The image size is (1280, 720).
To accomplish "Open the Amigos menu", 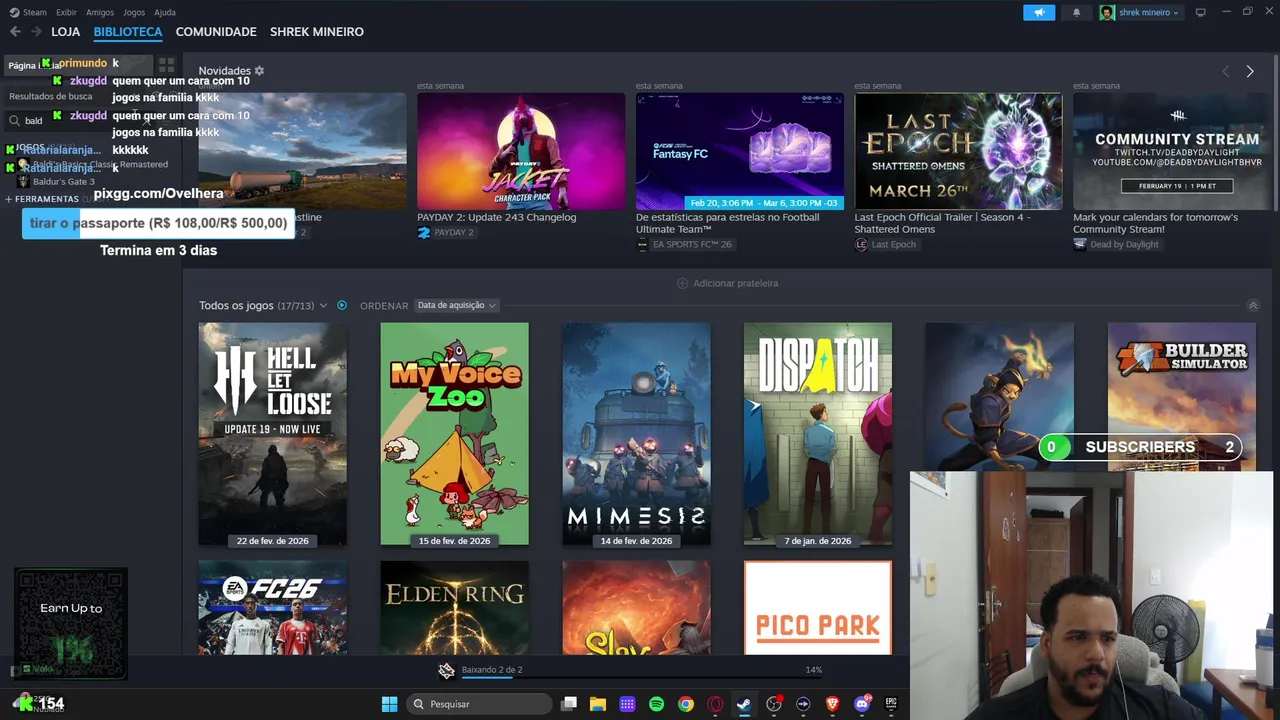I will [x=100, y=12].
